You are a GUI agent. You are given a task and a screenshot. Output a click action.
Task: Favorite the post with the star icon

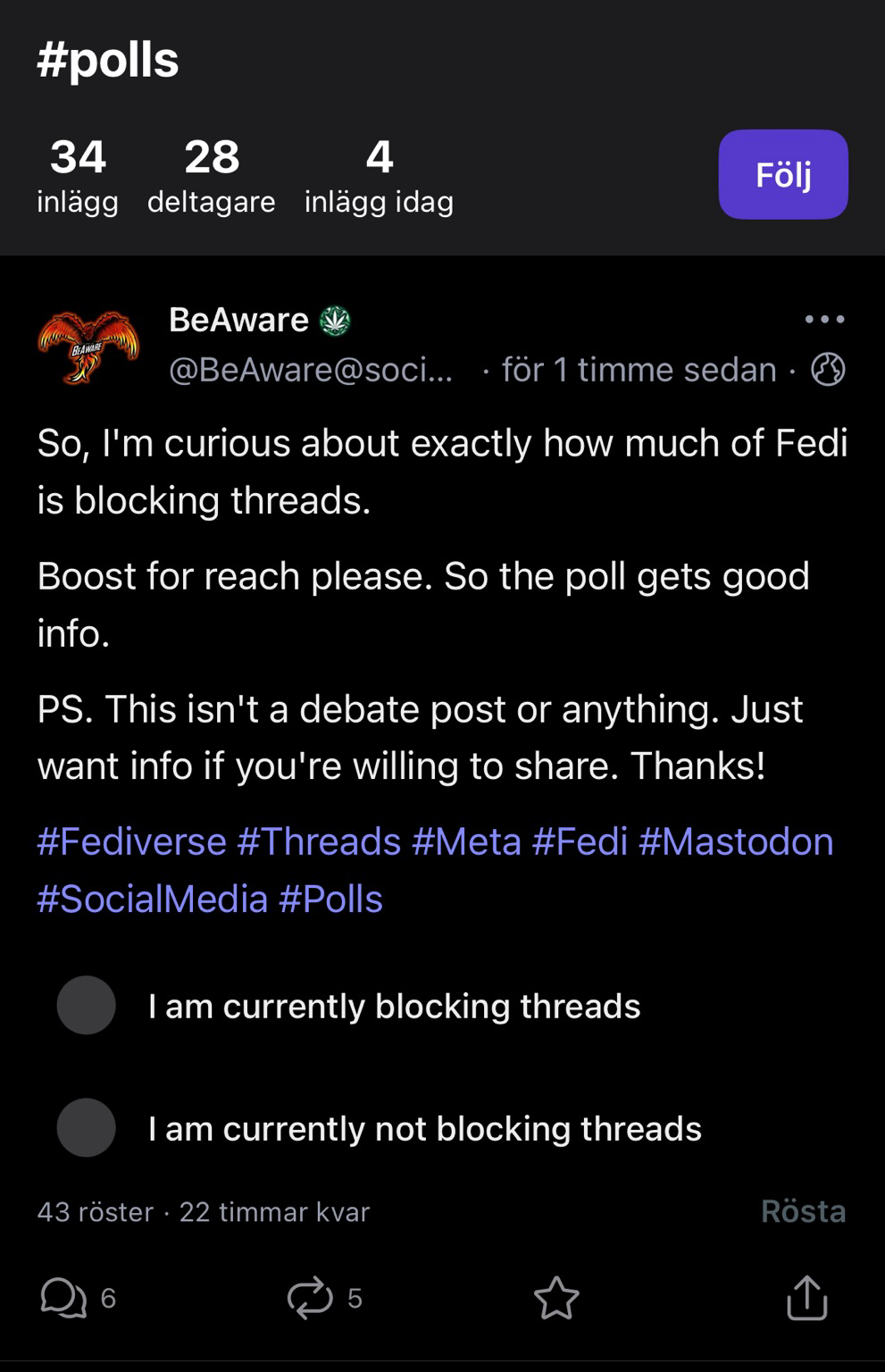[556, 1298]
